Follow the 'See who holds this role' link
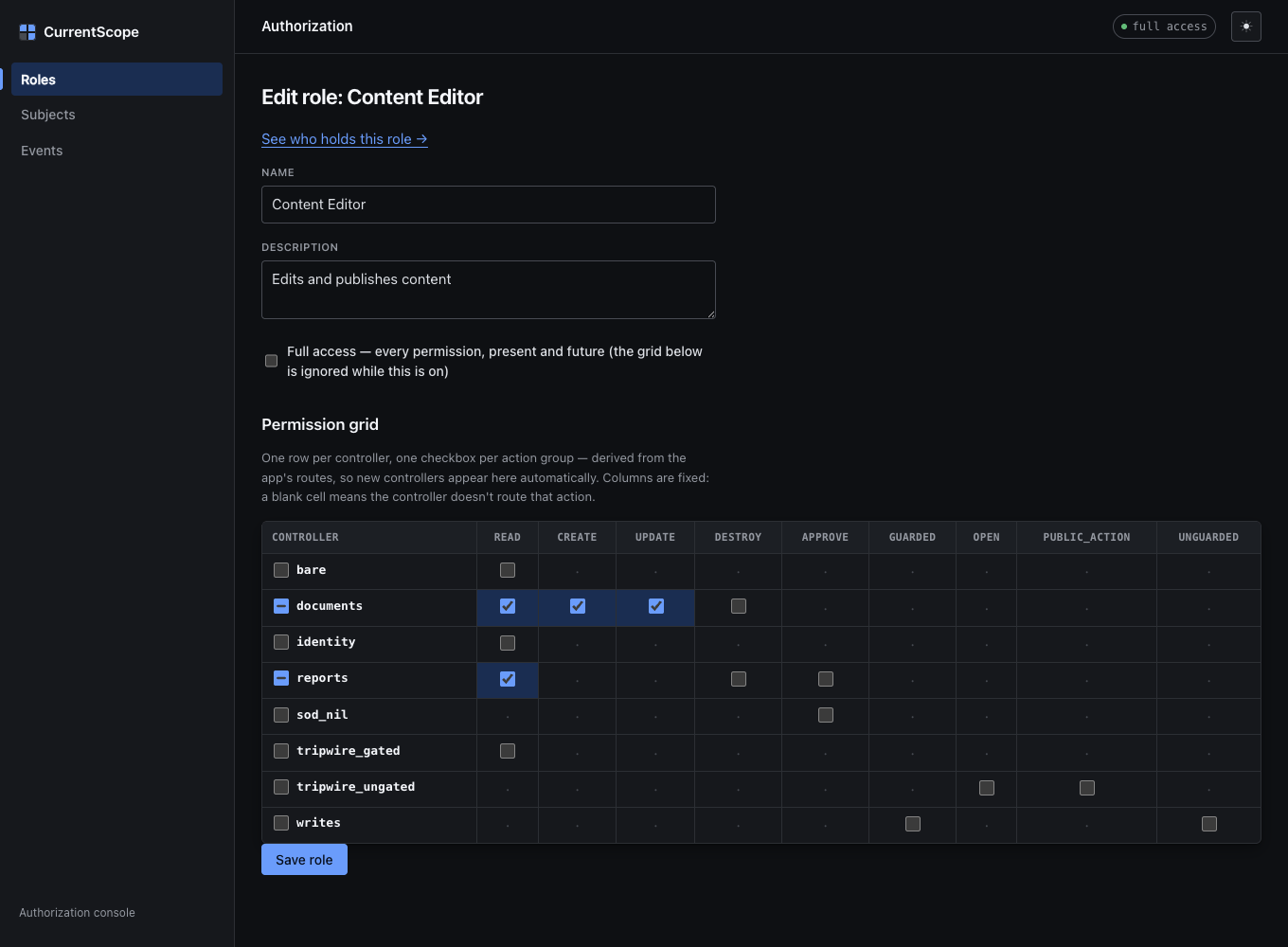Viewport: 1288px width, 947px height. 345,139
